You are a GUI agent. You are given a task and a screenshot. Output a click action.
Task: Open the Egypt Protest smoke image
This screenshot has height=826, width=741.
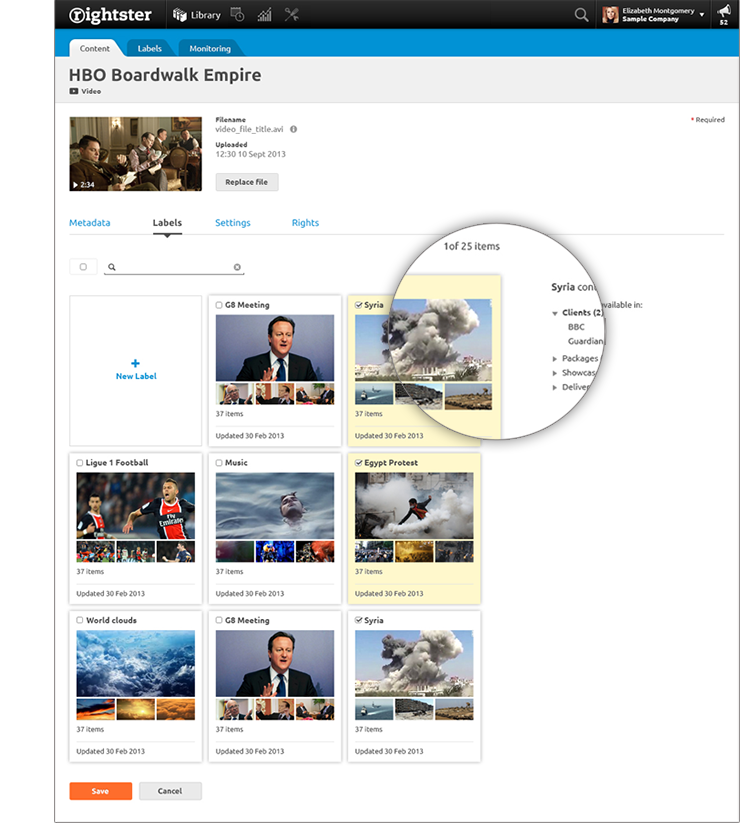[x=414, y=506]
